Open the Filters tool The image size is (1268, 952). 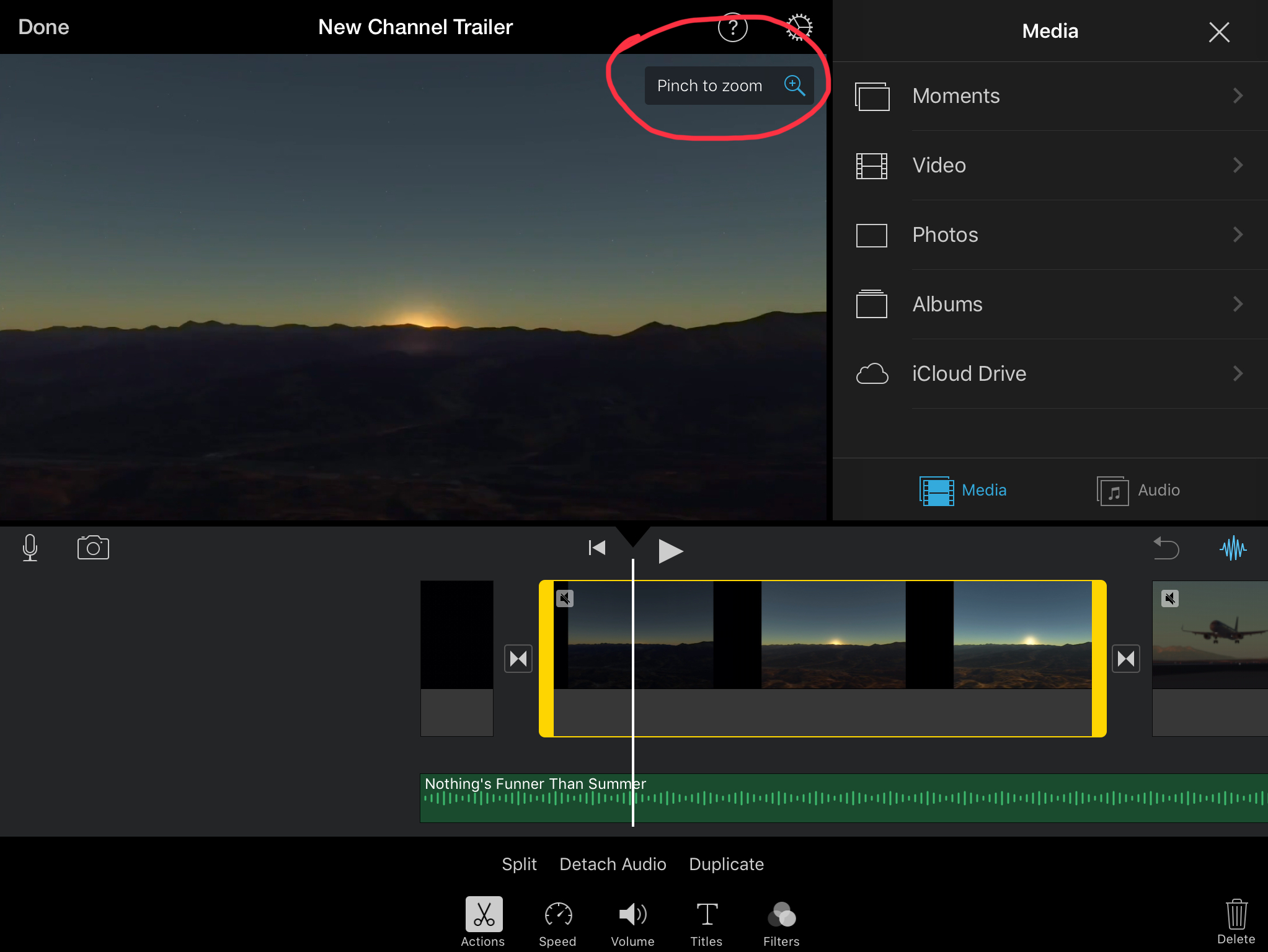(x=781, y=923)
